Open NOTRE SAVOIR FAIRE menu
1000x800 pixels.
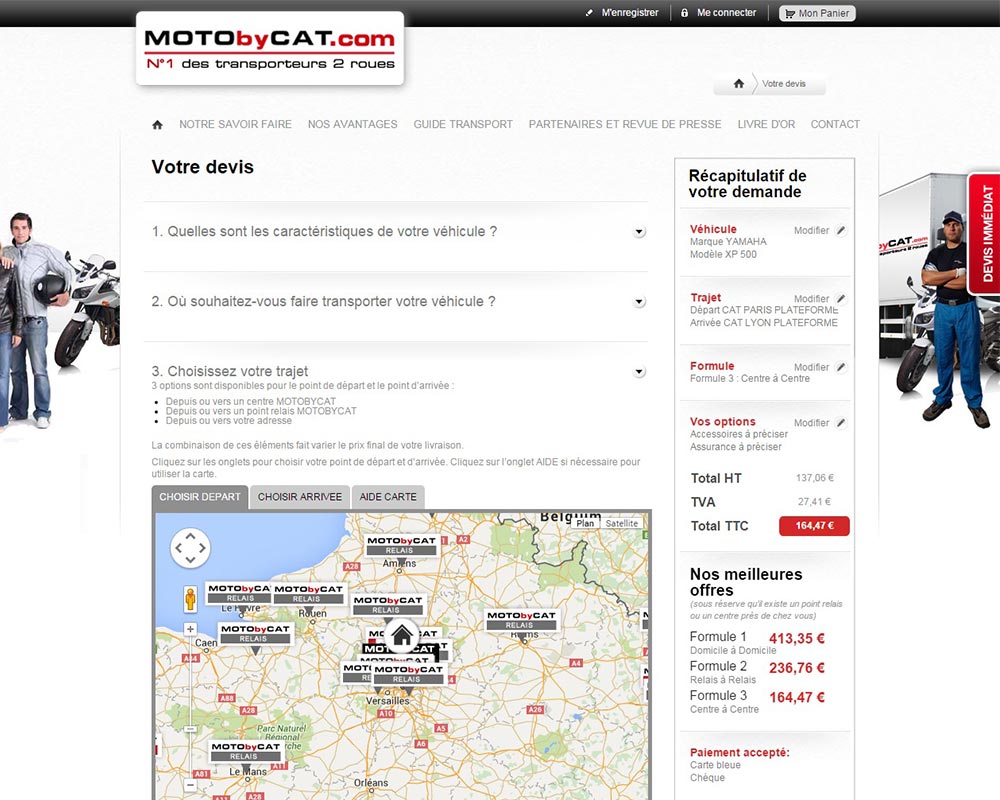pos(235,124)
